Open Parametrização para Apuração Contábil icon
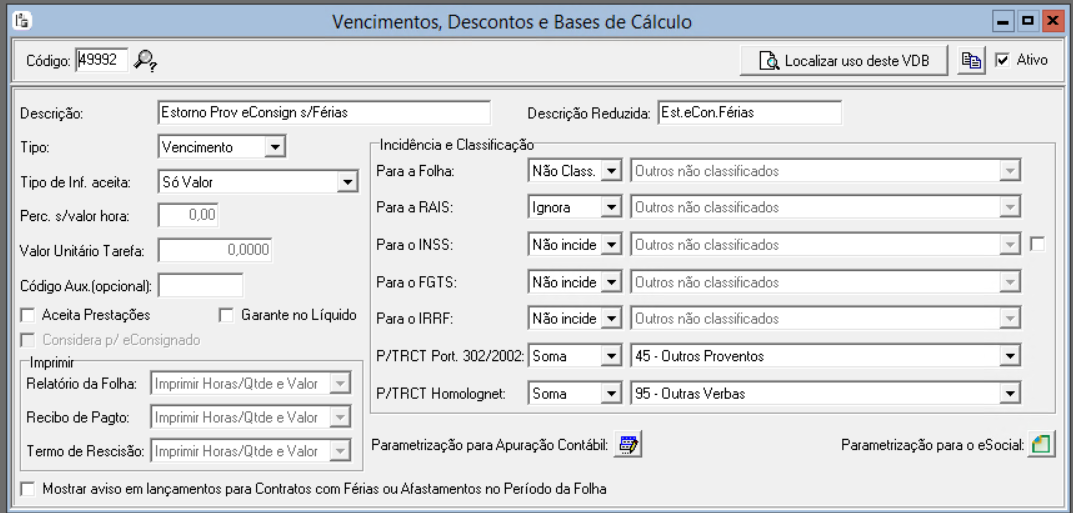 [x=628, y=445]
